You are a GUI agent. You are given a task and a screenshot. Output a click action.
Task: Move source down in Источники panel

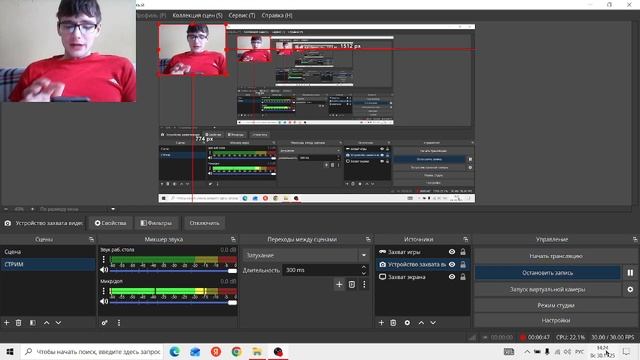pyautogui.click(x=433, y=322)
